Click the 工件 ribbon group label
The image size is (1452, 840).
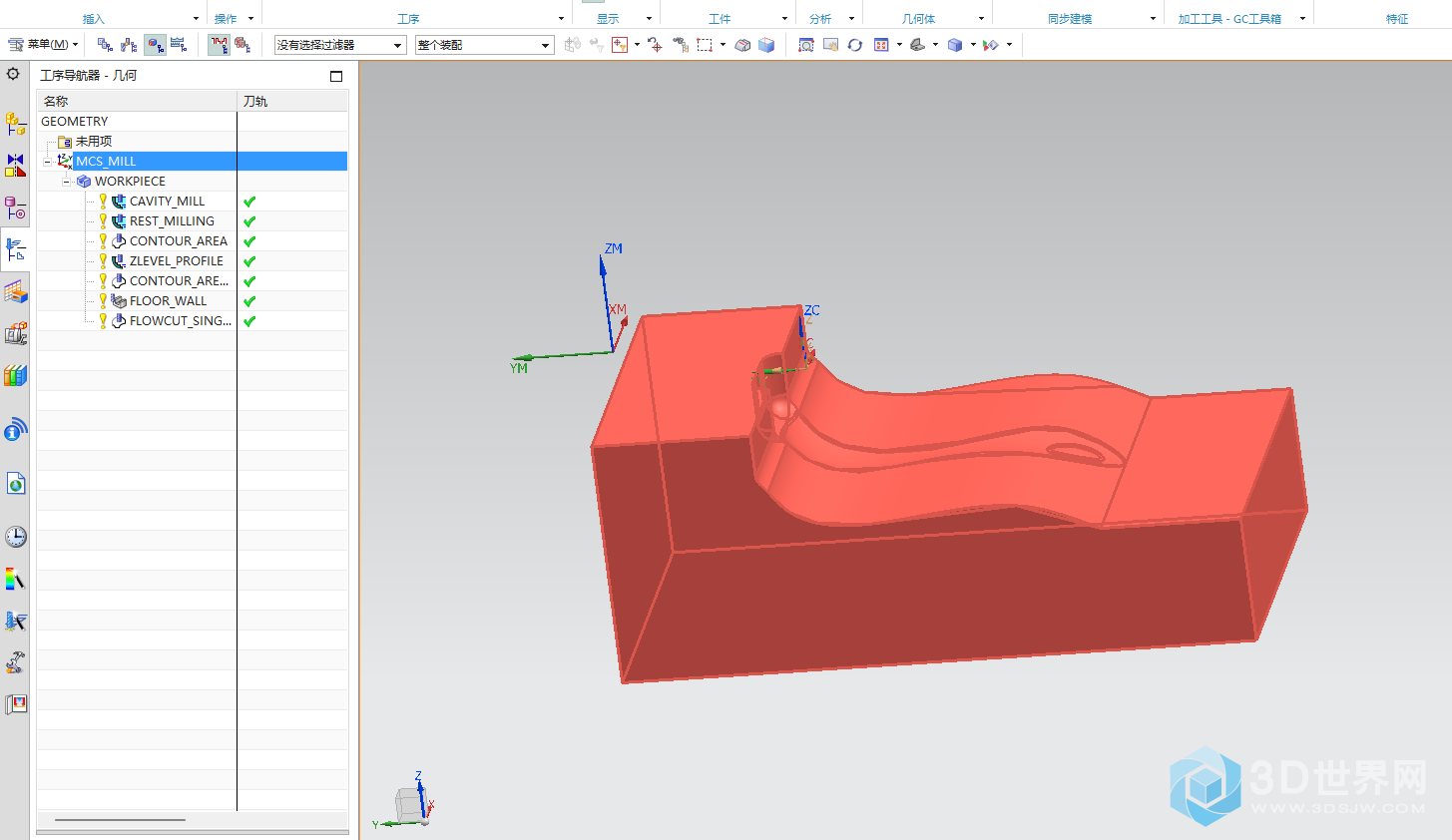point(720,19)
